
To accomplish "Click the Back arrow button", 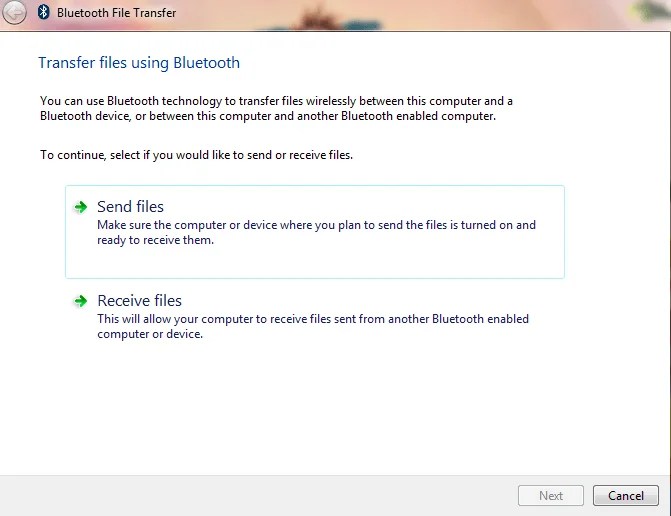I will (15, 12).
